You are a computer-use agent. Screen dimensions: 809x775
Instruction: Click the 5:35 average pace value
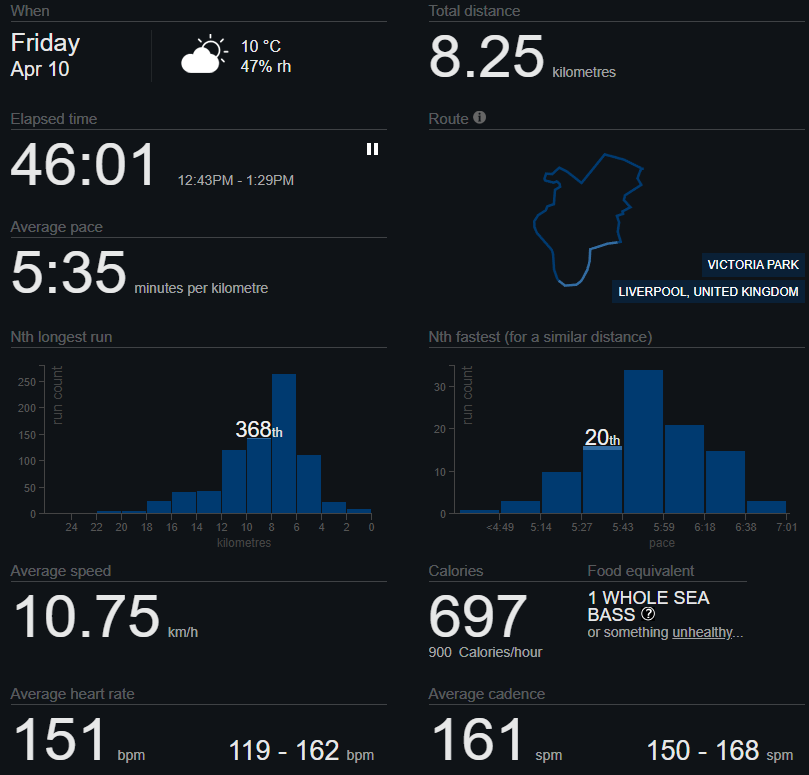69,274
